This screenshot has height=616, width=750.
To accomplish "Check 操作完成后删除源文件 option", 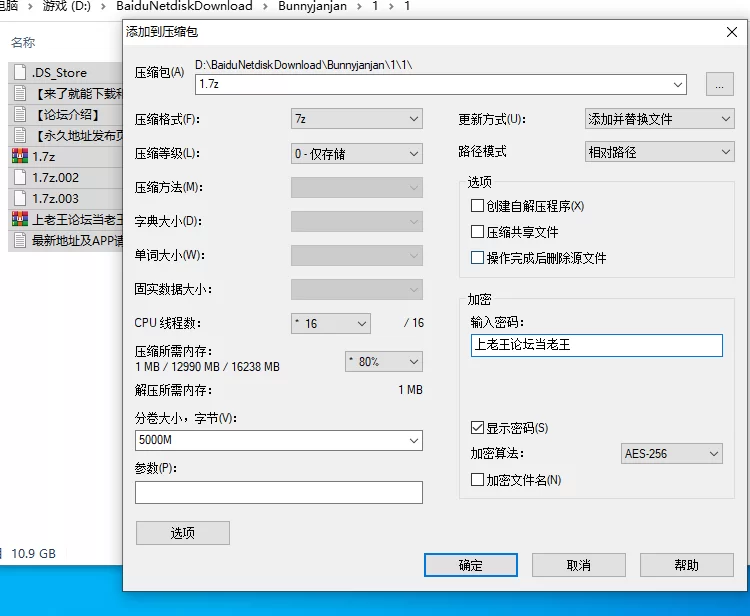I will pos(477,258).
